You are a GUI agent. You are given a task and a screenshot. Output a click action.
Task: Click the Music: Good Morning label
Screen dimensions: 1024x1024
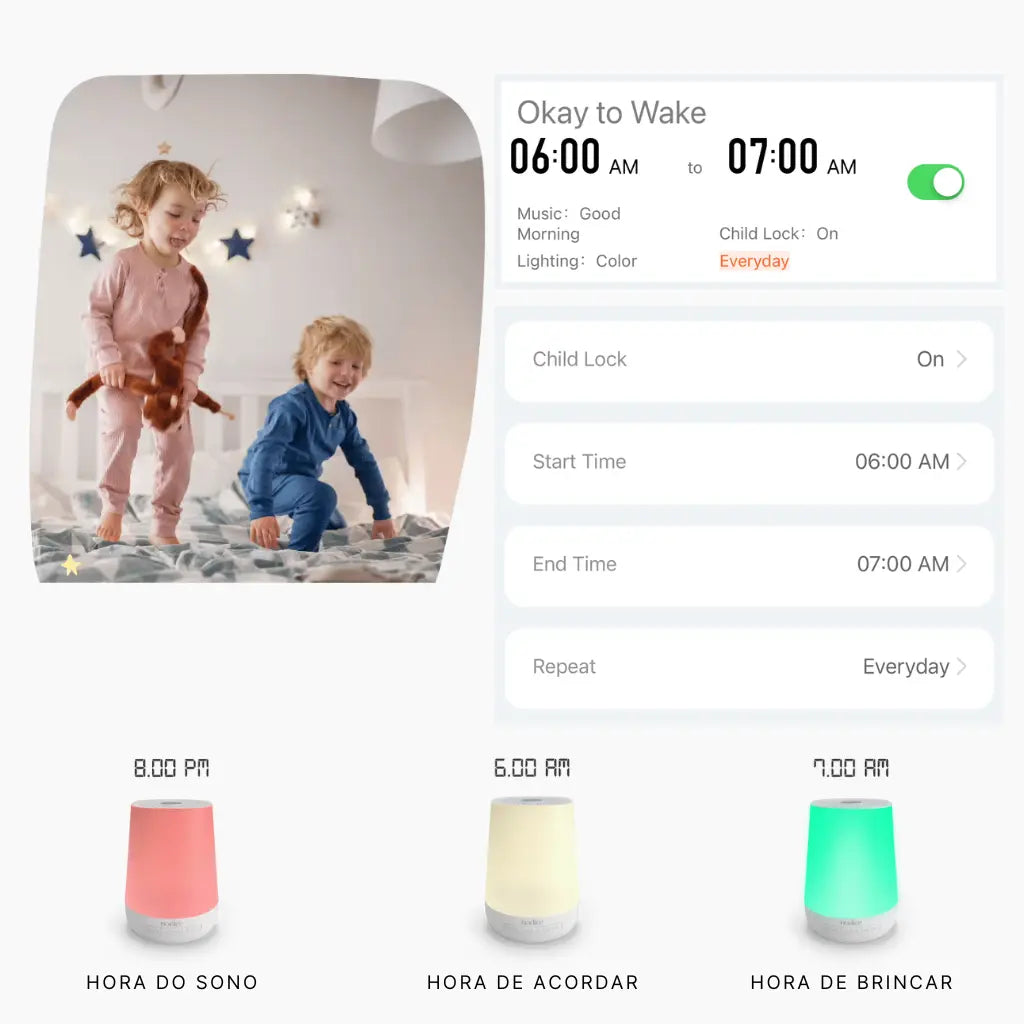click(x=569, y=223)
